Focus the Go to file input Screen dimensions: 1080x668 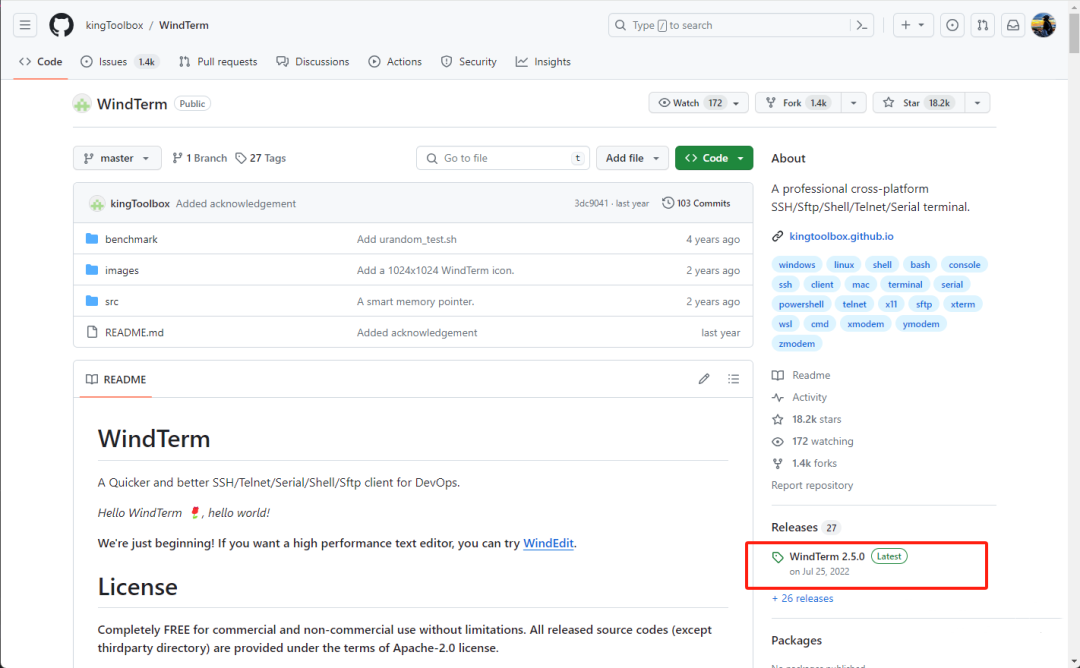[503, 158]
